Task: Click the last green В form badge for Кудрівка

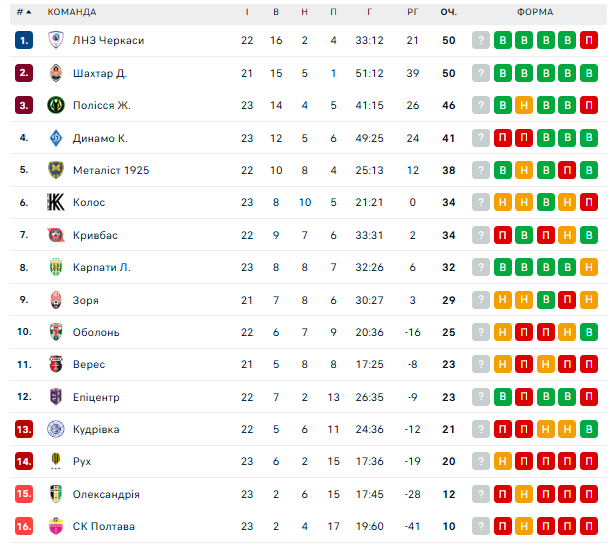Action: (588, 429)
